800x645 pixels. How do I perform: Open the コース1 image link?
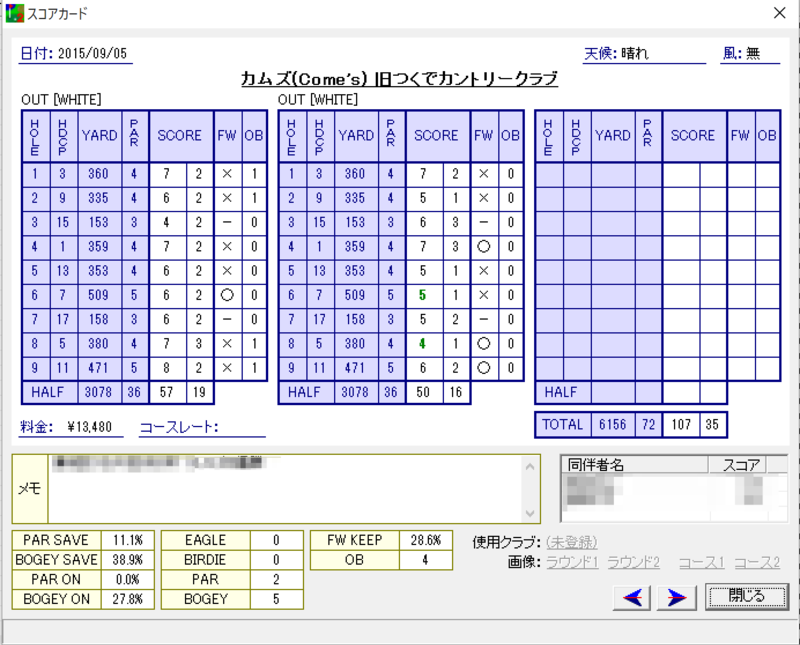702,562
